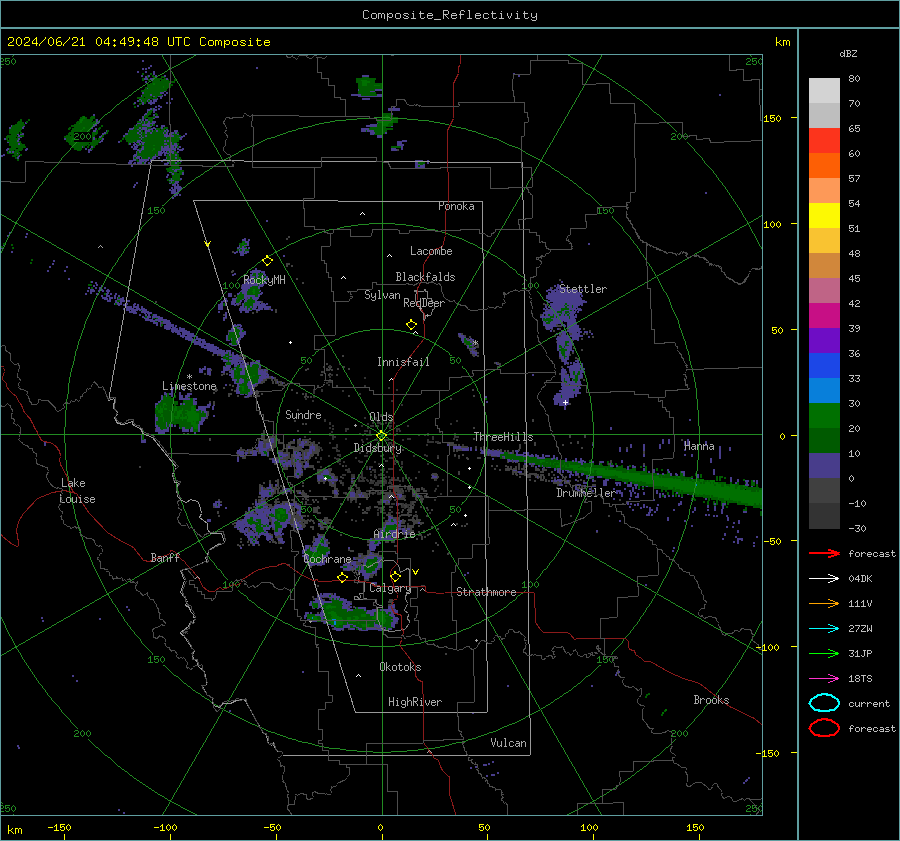This screenshot has width=900, height=841.
Task: Click the Drumheller label
Action: [x=585, y=493]
